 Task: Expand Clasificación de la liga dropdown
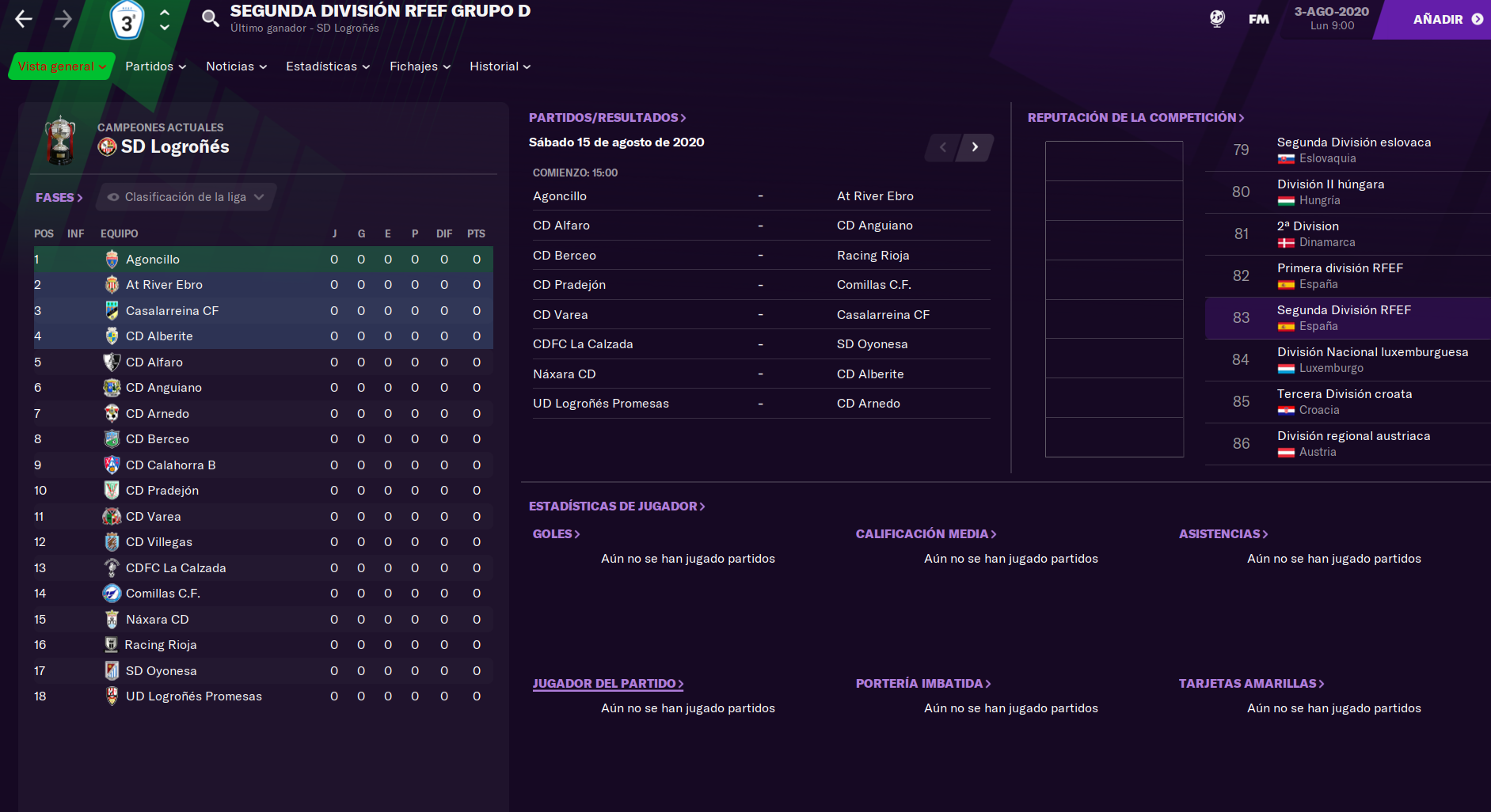coord(186,197)
